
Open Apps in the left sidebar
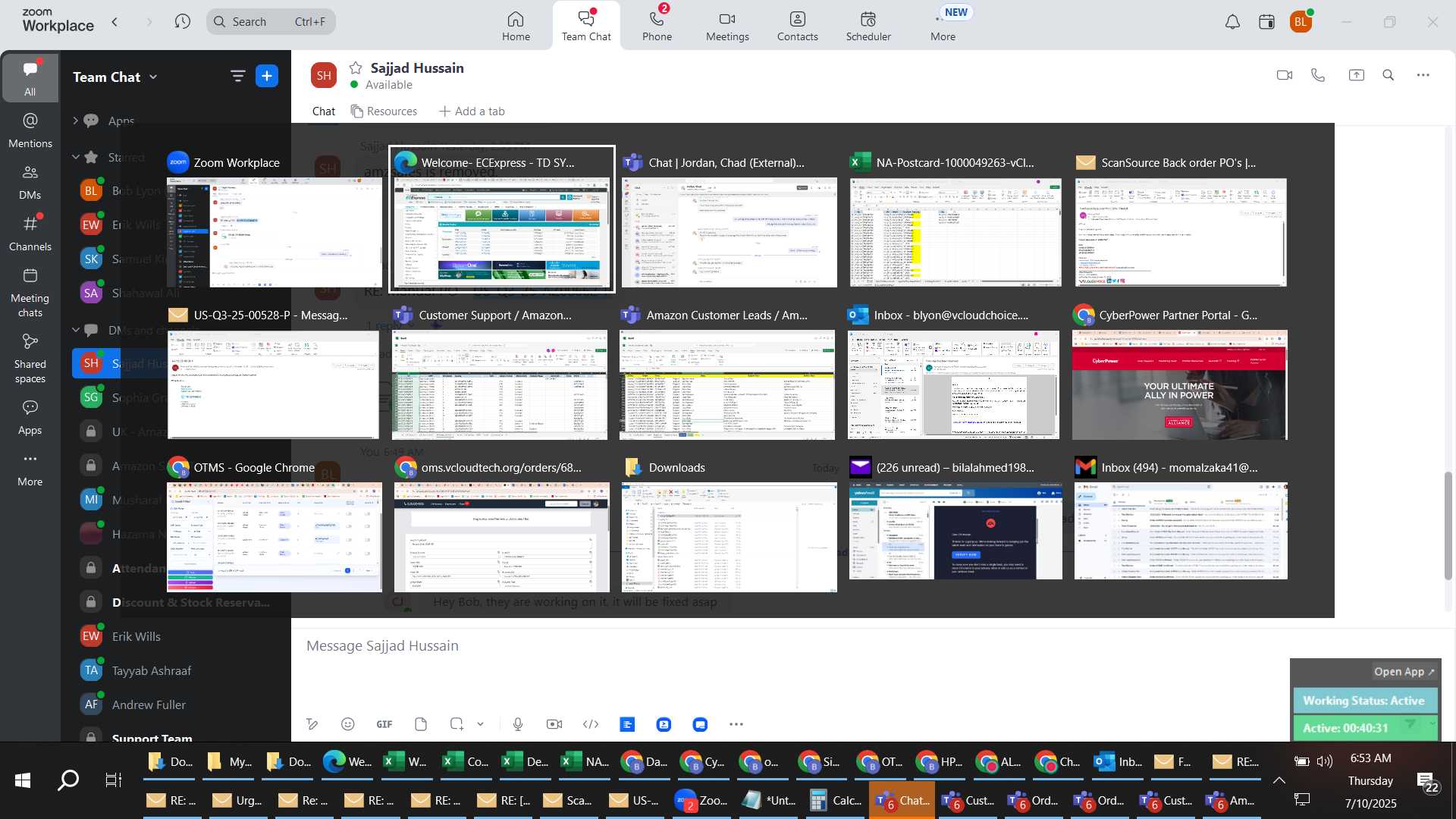click(30, 417)
